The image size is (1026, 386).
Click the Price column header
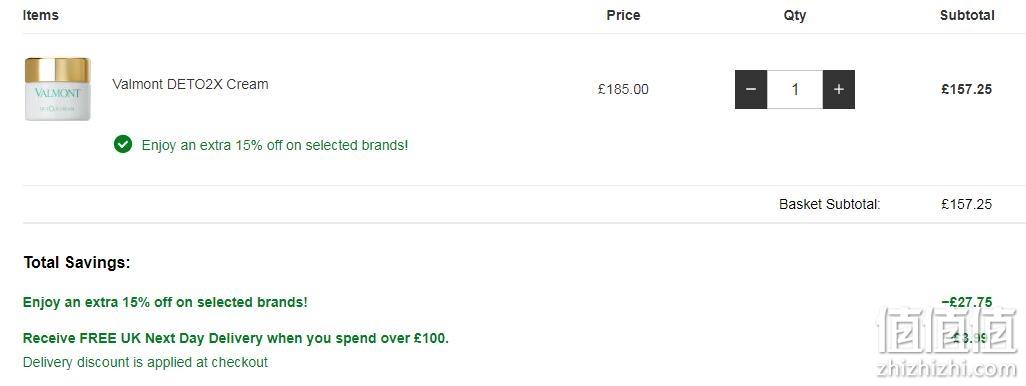[x=623, y=15]
